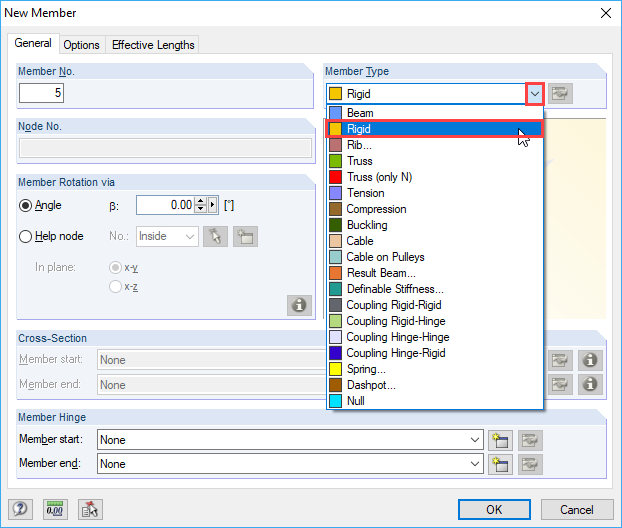This screenshot has width=622, height=528.
Task: Choose x-y plane radio option
Action: click(x=115, y=268)
